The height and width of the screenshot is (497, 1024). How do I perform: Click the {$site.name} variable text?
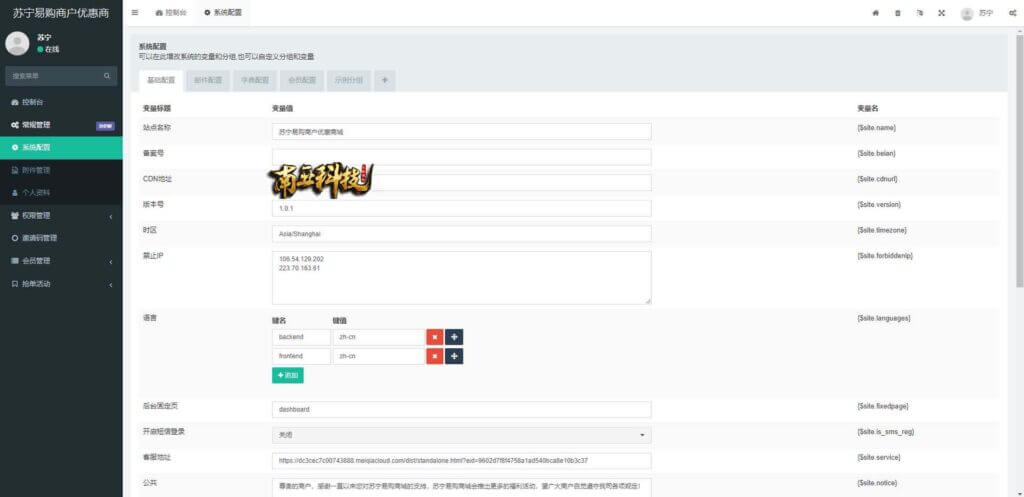tap(876, 129)
